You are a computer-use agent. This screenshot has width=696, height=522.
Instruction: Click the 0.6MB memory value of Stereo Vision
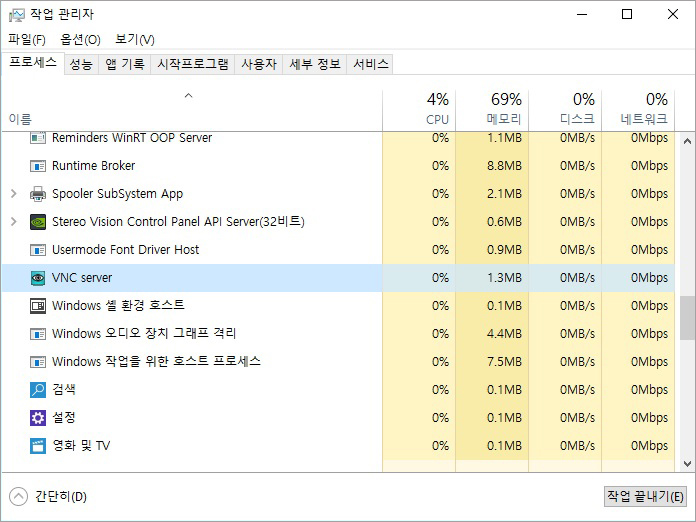coord(504,222)
